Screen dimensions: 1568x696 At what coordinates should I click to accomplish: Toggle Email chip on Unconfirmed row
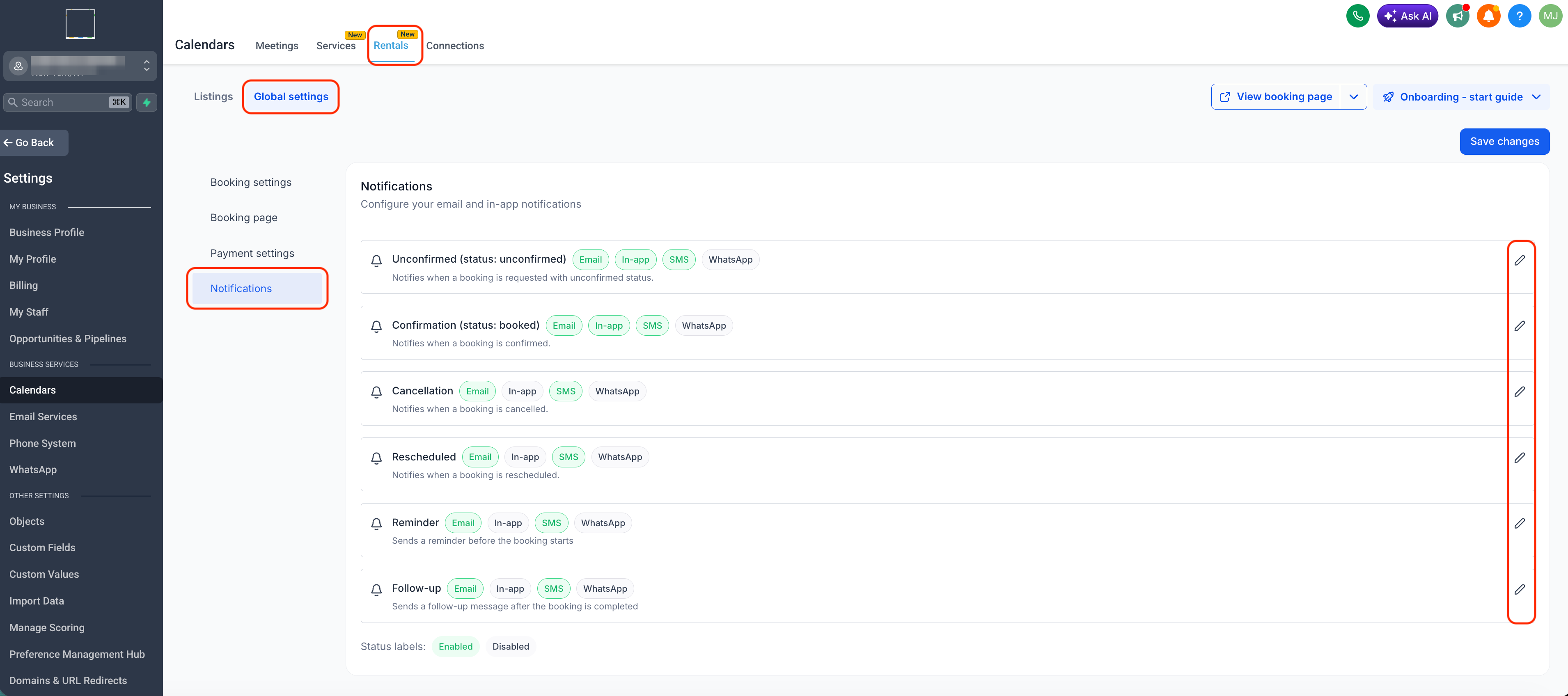(x=590, y=259)
